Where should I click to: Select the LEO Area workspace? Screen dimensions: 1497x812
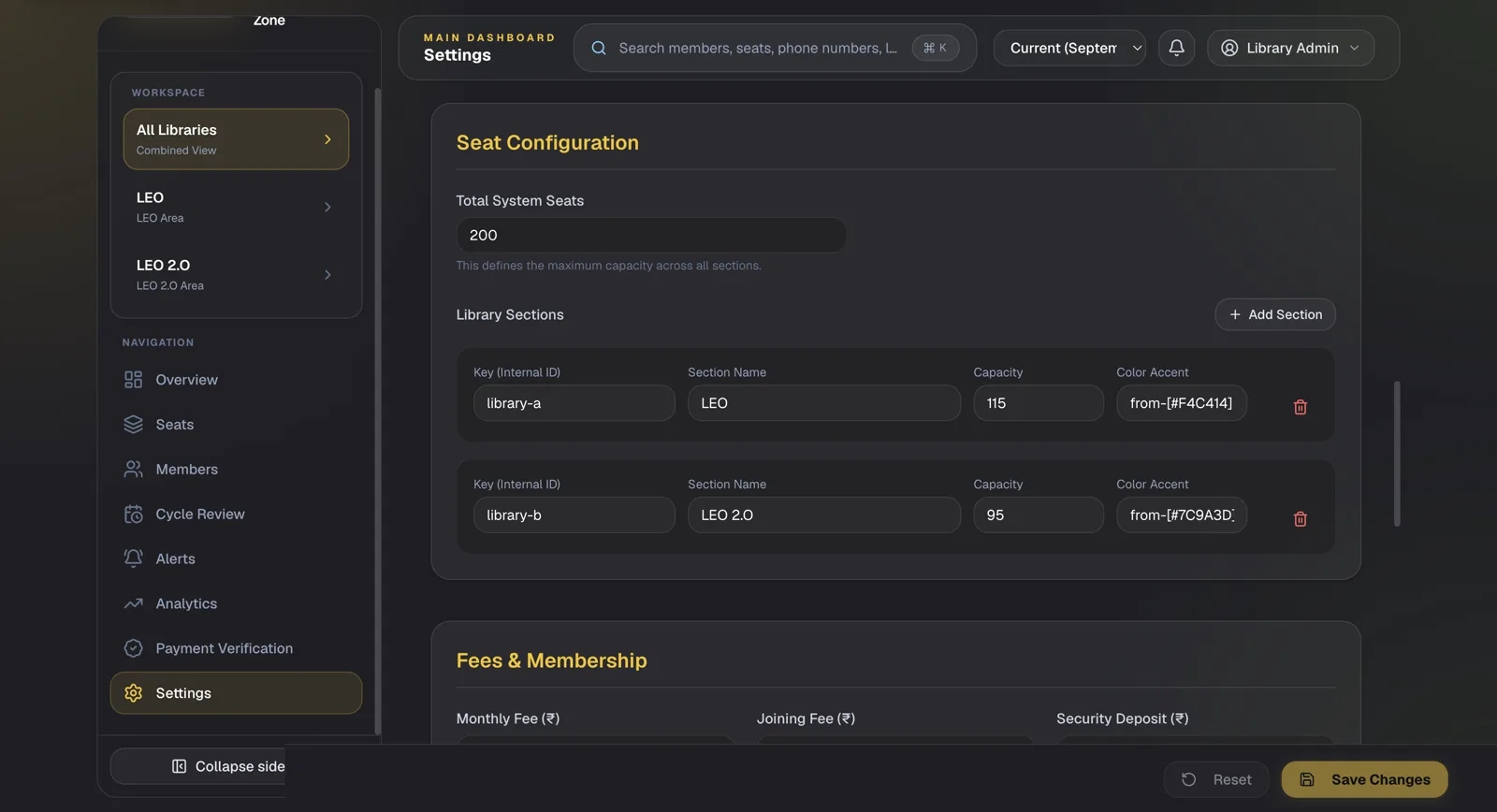(x=236, y=207)
